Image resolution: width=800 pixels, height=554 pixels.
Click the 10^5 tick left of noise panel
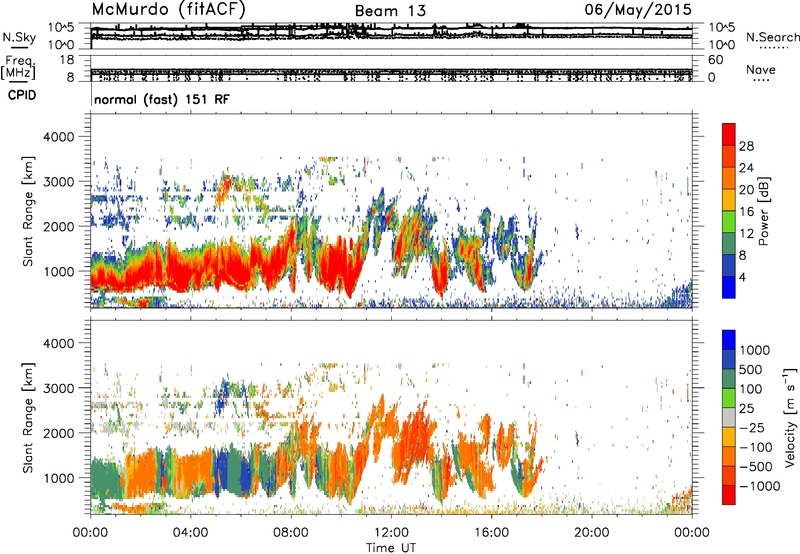pyautogui.click(x=61, y=27)
